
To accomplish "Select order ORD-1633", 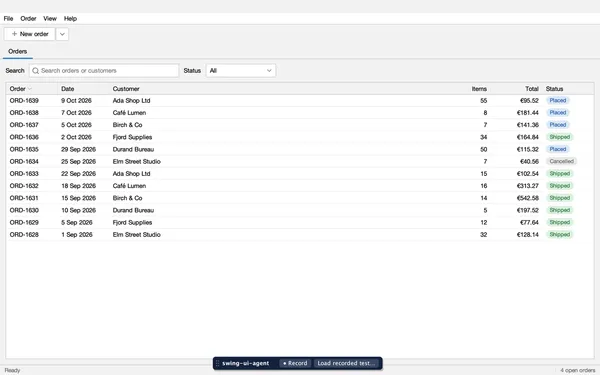I will 300,174.
